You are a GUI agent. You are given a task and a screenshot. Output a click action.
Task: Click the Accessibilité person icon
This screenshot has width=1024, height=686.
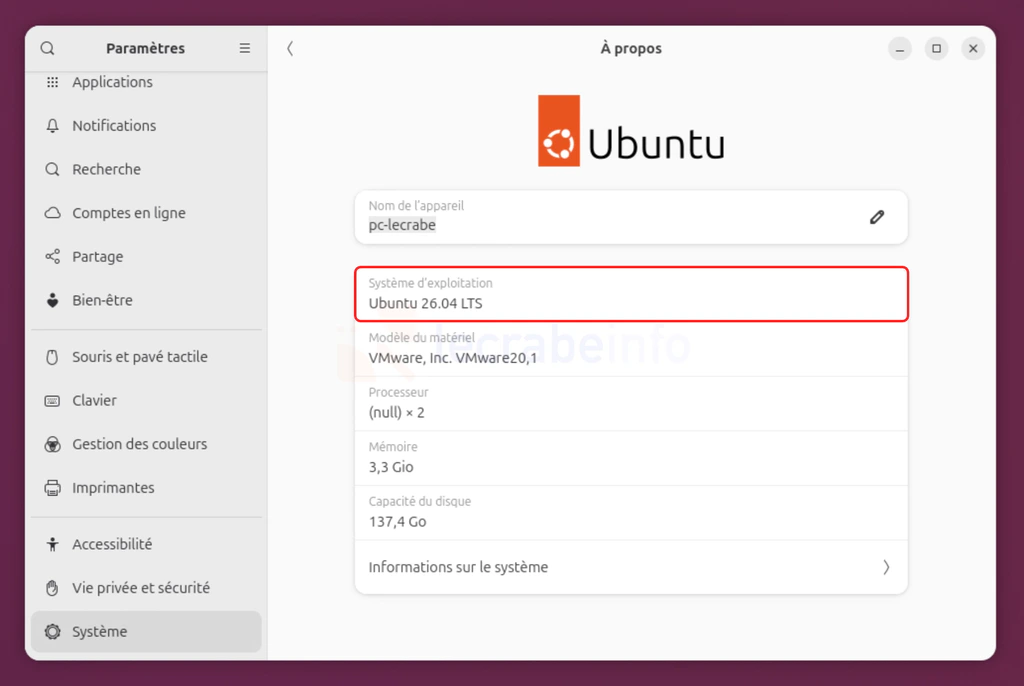pyautogui.click(x=52, y=544)
